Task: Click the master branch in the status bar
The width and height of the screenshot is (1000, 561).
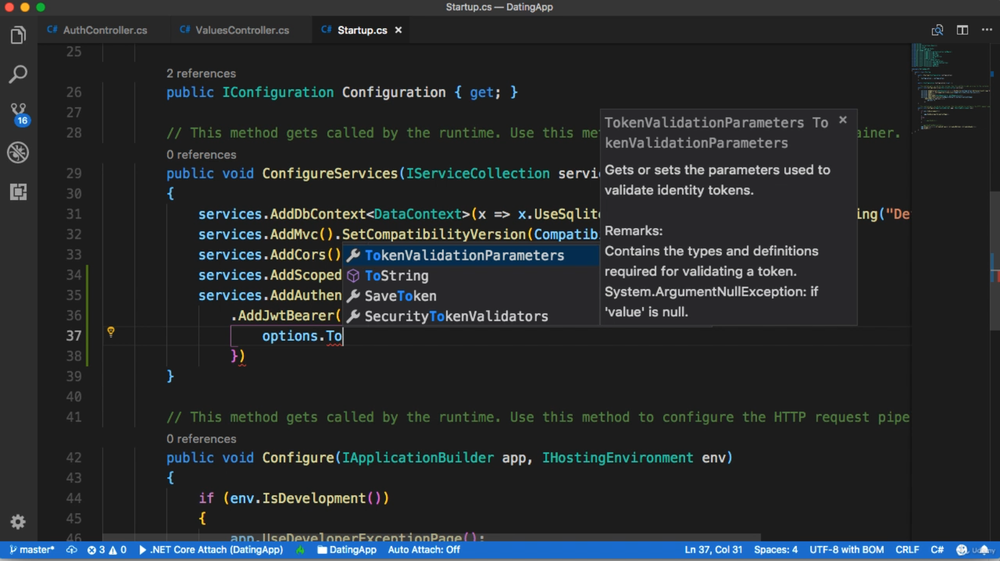Action: pyautogui.click(x=33, y=550)
